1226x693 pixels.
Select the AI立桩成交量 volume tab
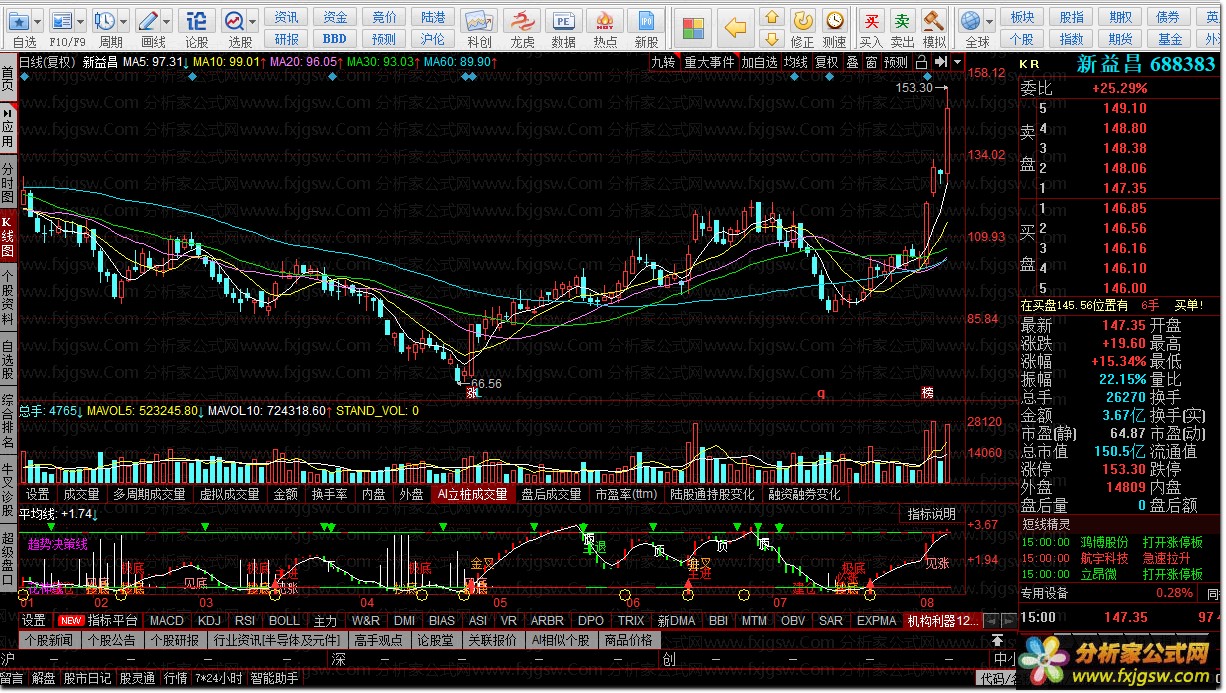pyautogui.click(x=471, y=494)
